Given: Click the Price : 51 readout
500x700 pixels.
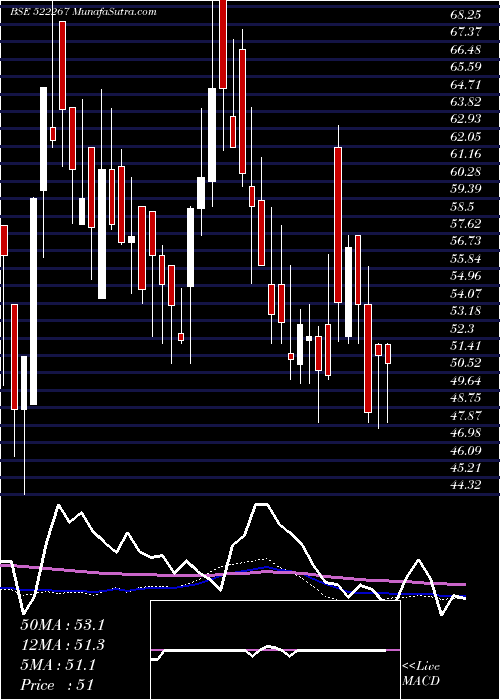Looking at the screenshot, I should (x=57, y=685).
